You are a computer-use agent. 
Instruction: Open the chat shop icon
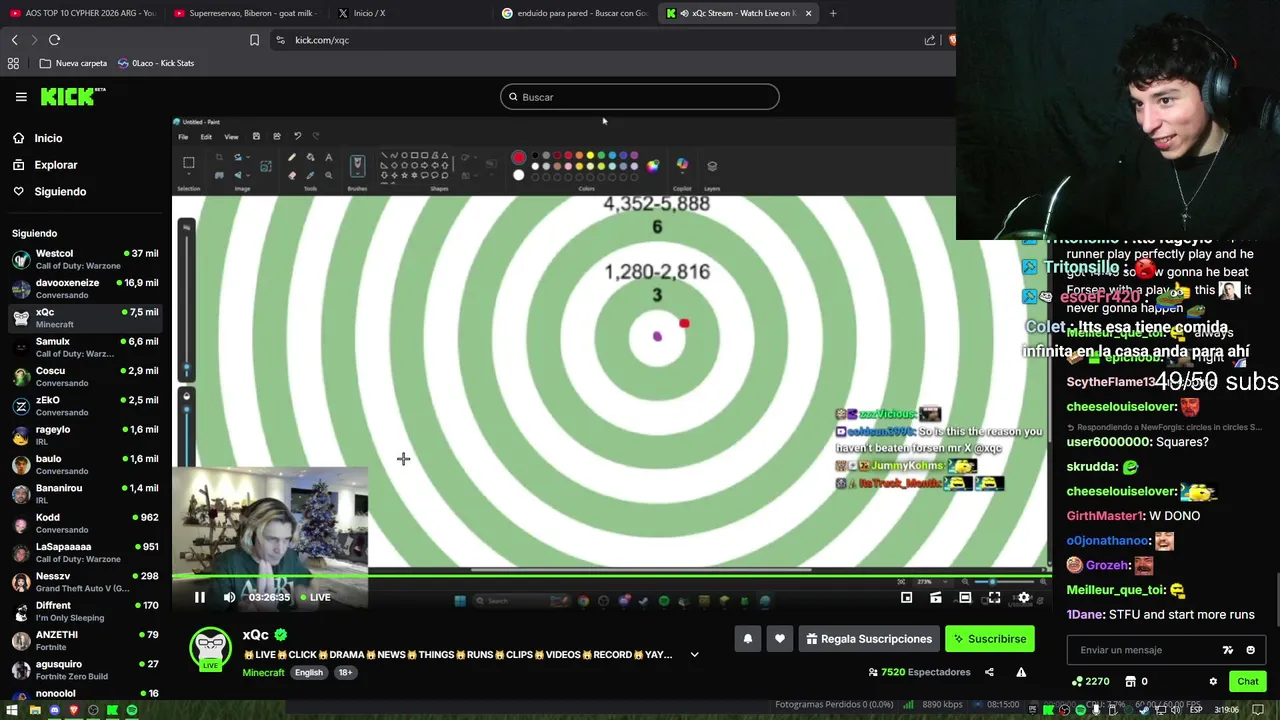pyautogui.click(x=1130, y=682)
